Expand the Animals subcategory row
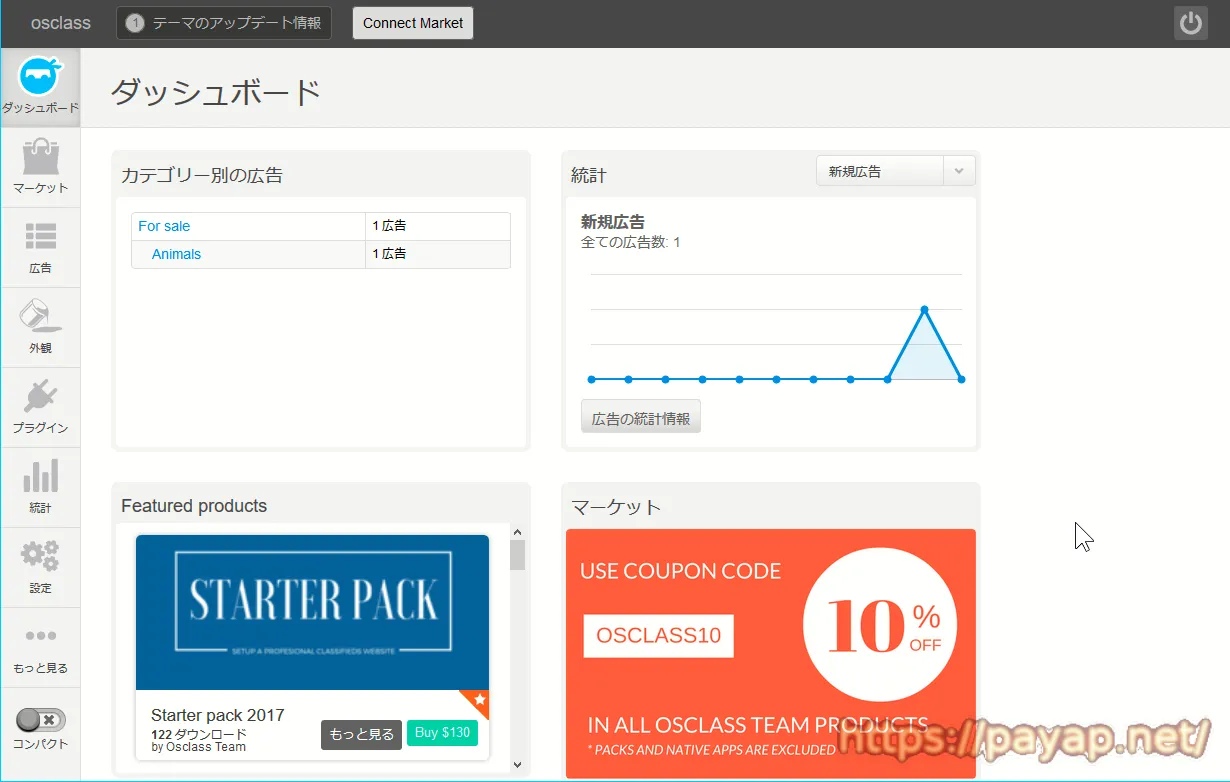 (x=176, y=254)
